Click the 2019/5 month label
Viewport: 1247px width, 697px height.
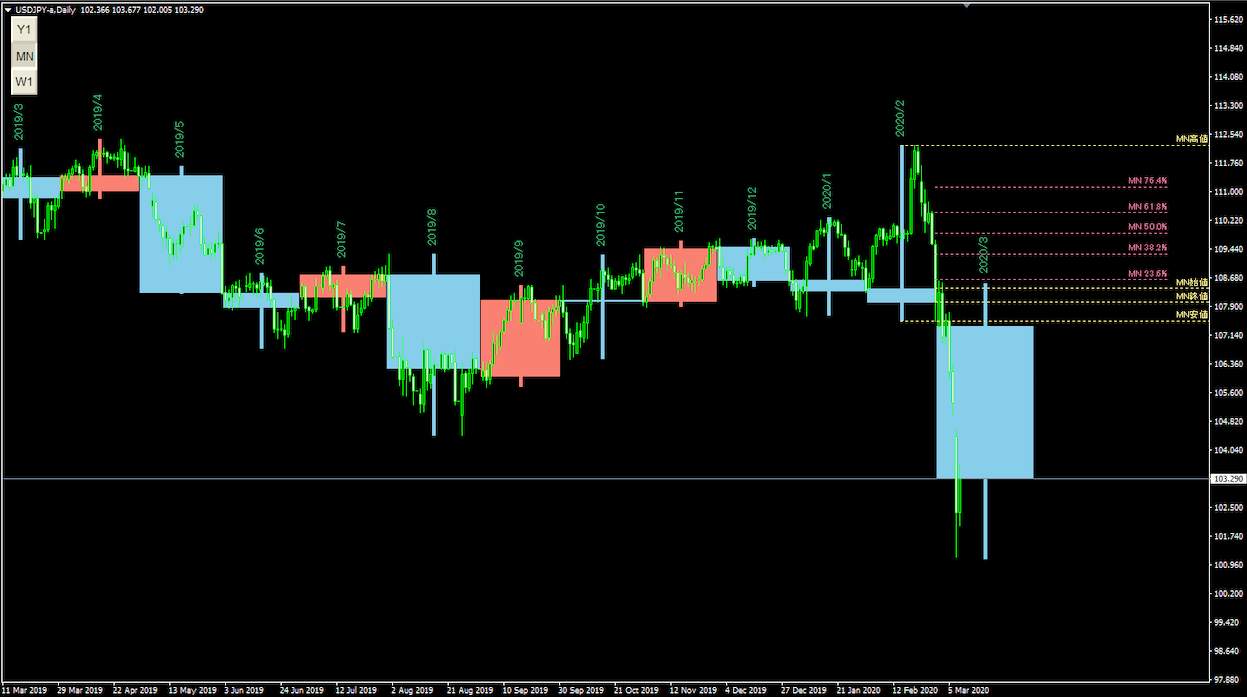pyautogui.click(x=180, y=139)
